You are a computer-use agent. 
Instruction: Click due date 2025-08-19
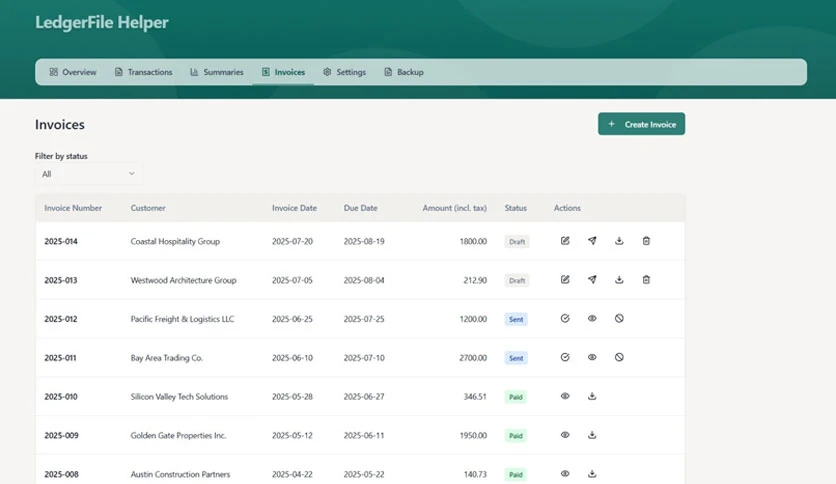pyautogui.click(x=364, y=241)
